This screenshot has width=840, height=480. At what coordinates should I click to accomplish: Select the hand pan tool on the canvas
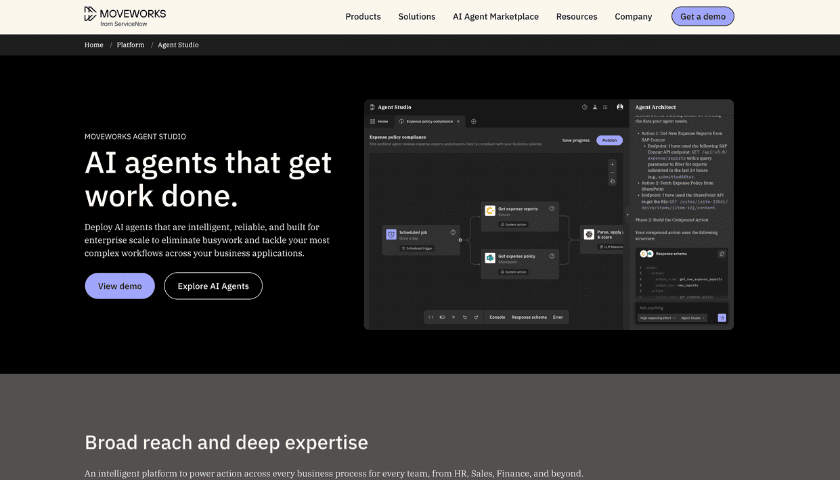(612, 182)
